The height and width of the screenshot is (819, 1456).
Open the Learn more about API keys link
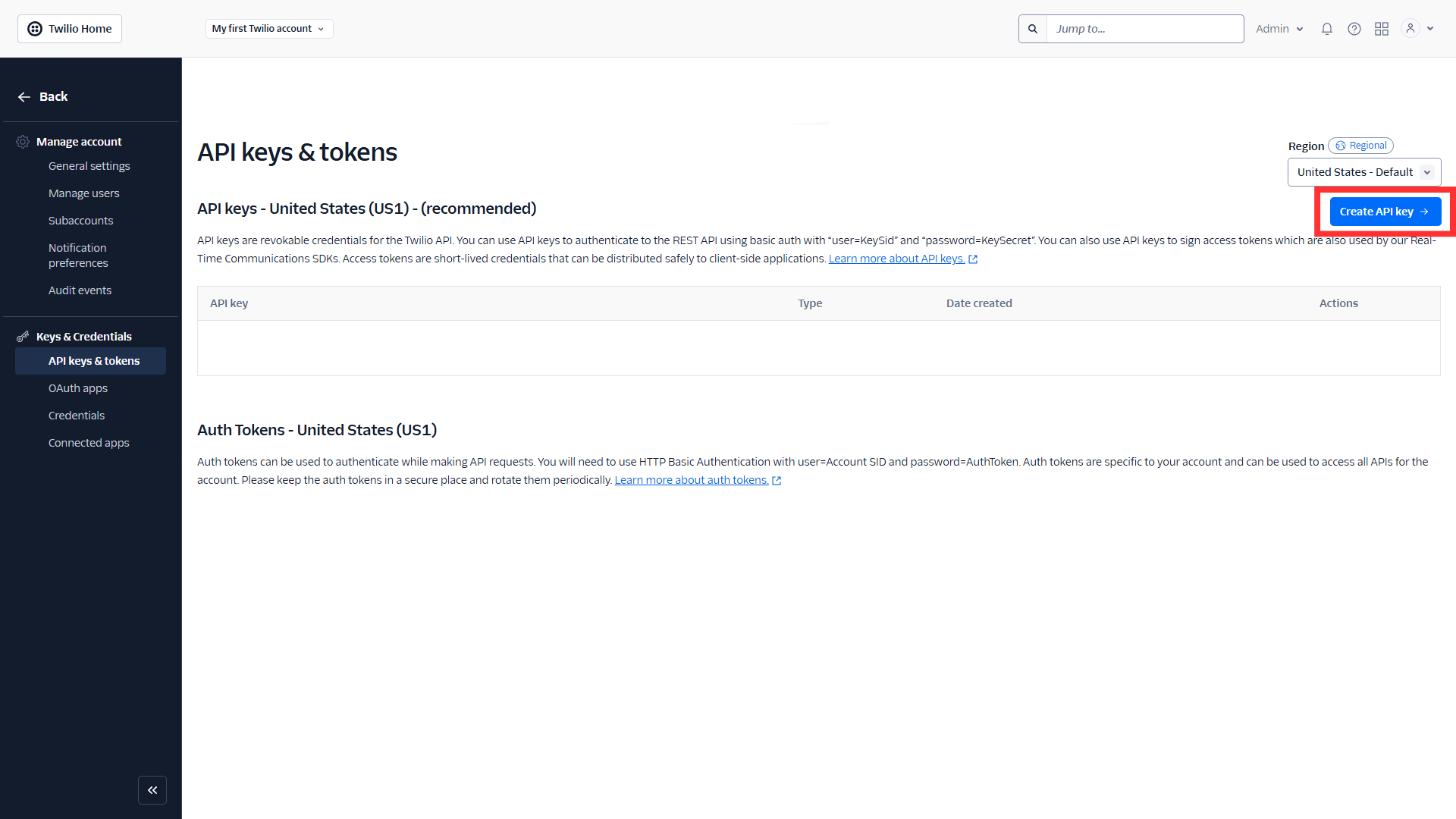pos(897,258)
